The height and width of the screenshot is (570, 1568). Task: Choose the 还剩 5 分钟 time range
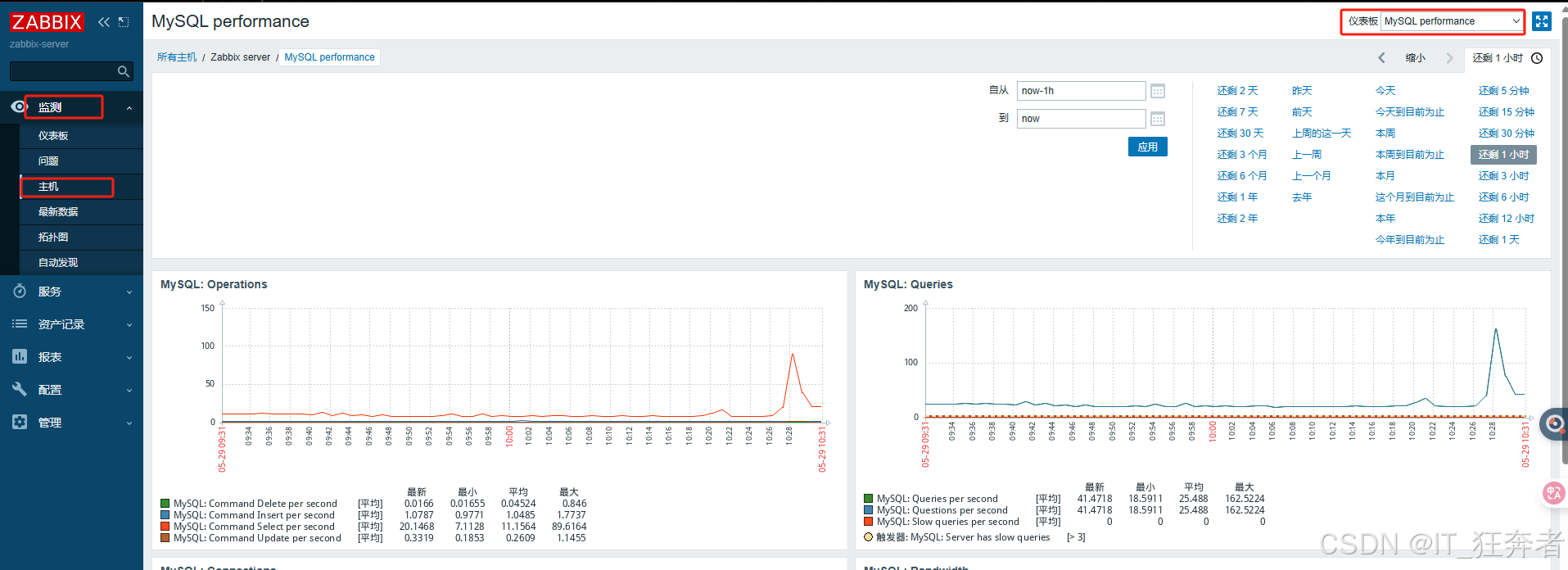click(x=1504, y=91)
